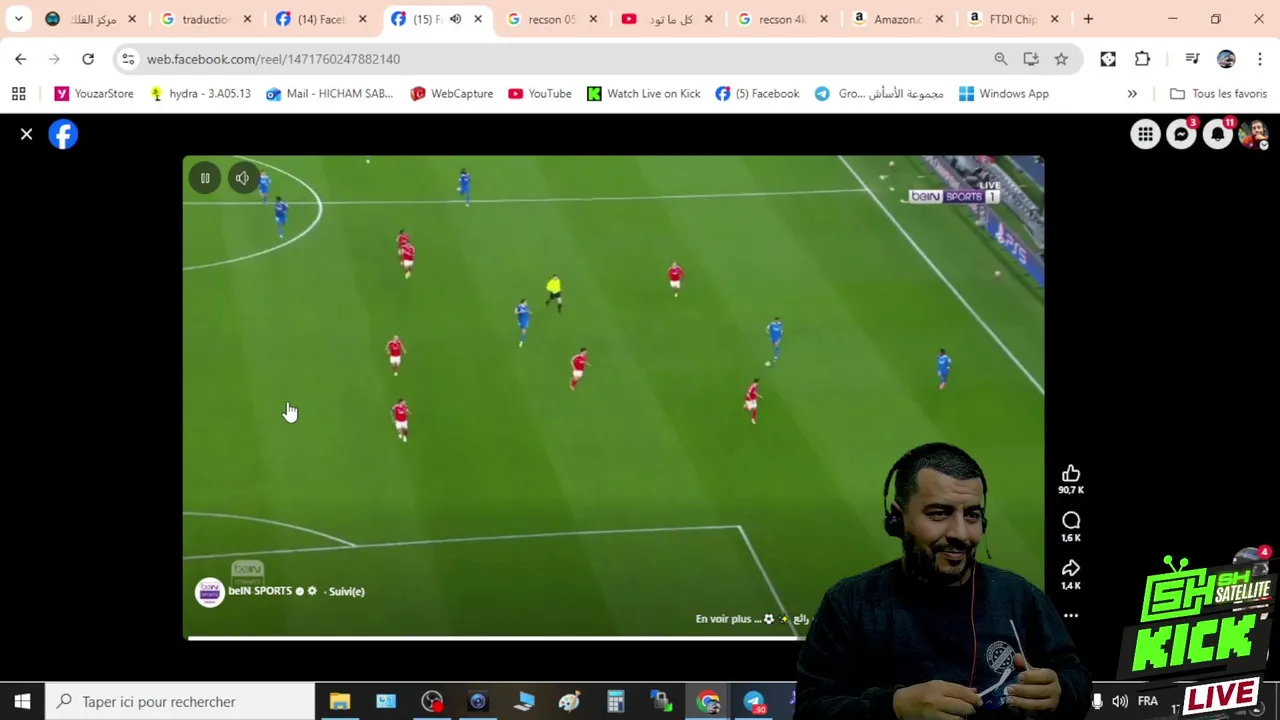The width and height of the screenshot is (1280, 720).
Task: Open the Chrome apps grid bookmark
Action: 18,94
